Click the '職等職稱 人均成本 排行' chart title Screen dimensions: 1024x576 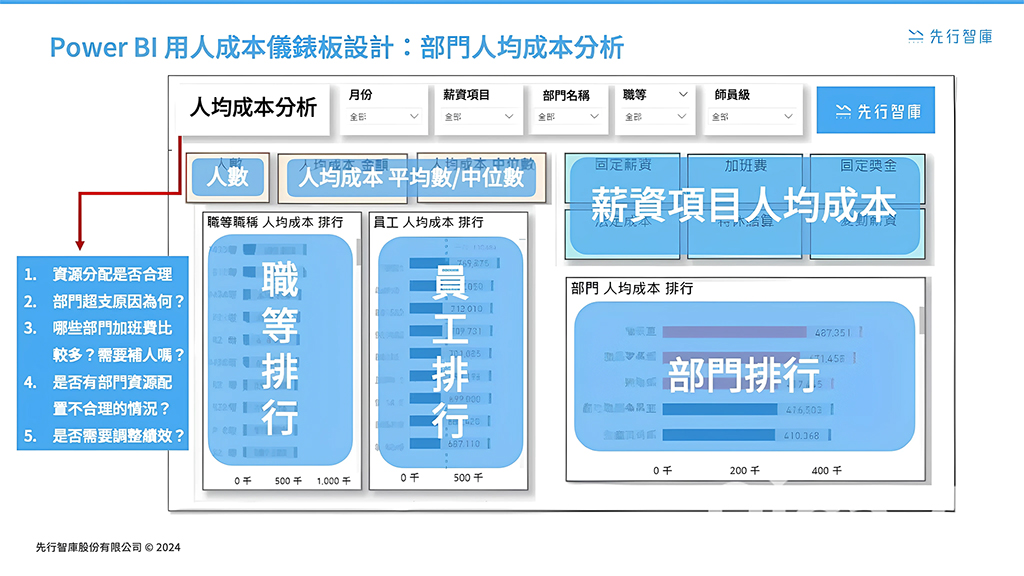point(275,222)
